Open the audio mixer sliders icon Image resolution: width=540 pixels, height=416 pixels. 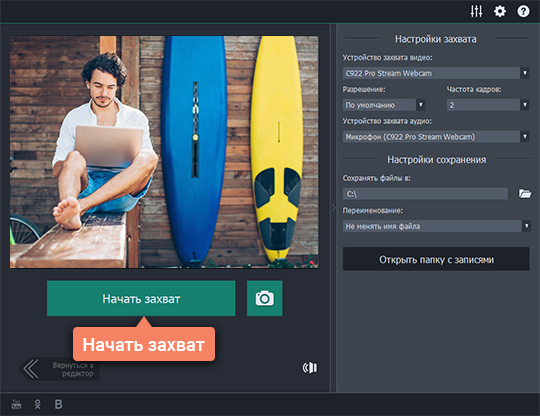476,11
